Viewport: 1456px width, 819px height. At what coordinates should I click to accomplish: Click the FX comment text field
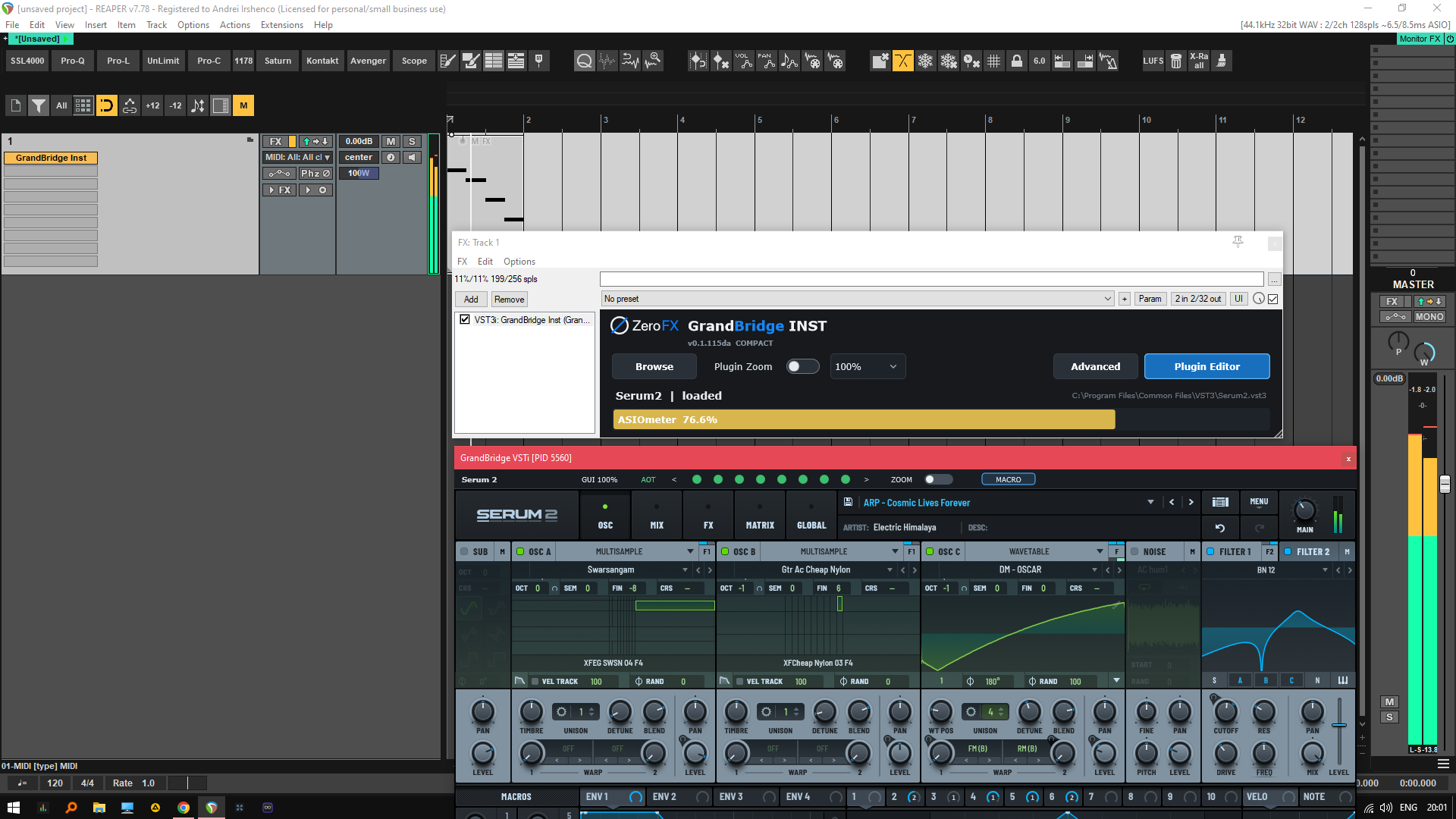931,279
